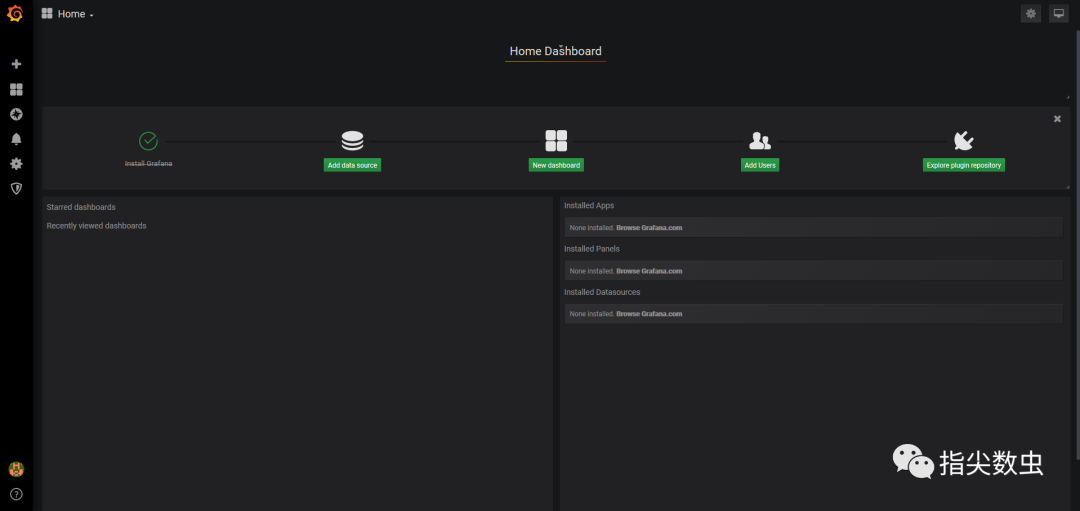Click the Install Grafana step label
Image resolution: width=1080 pixels, height=511 pixels.
coord(149,164)
